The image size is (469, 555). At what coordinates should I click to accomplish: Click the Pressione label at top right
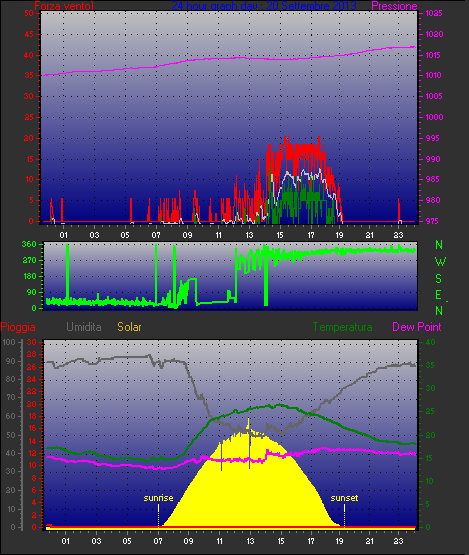(394, 6)
